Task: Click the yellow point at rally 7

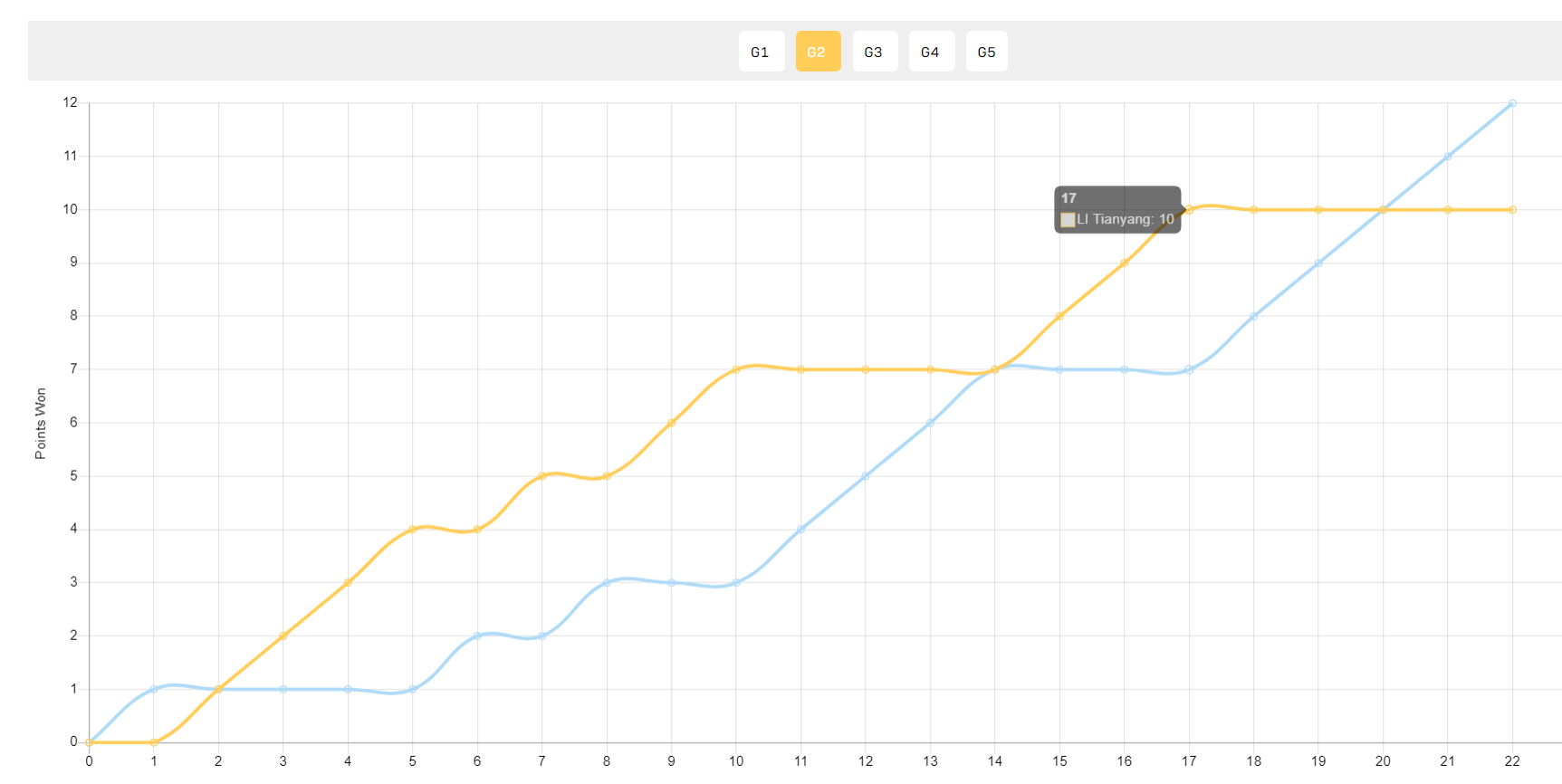Action: (541, 476)
